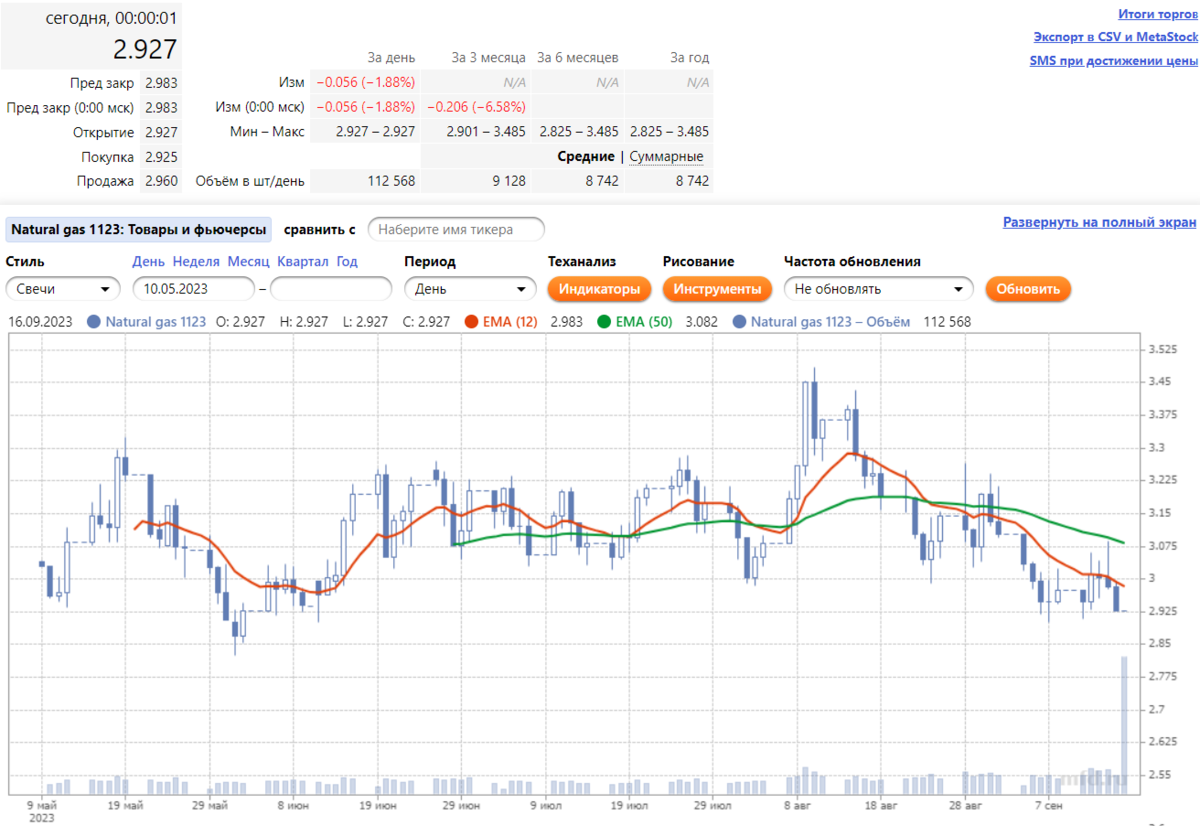Click the 3-month volume 9 128
1200x826 pixels.
point(508,181)
